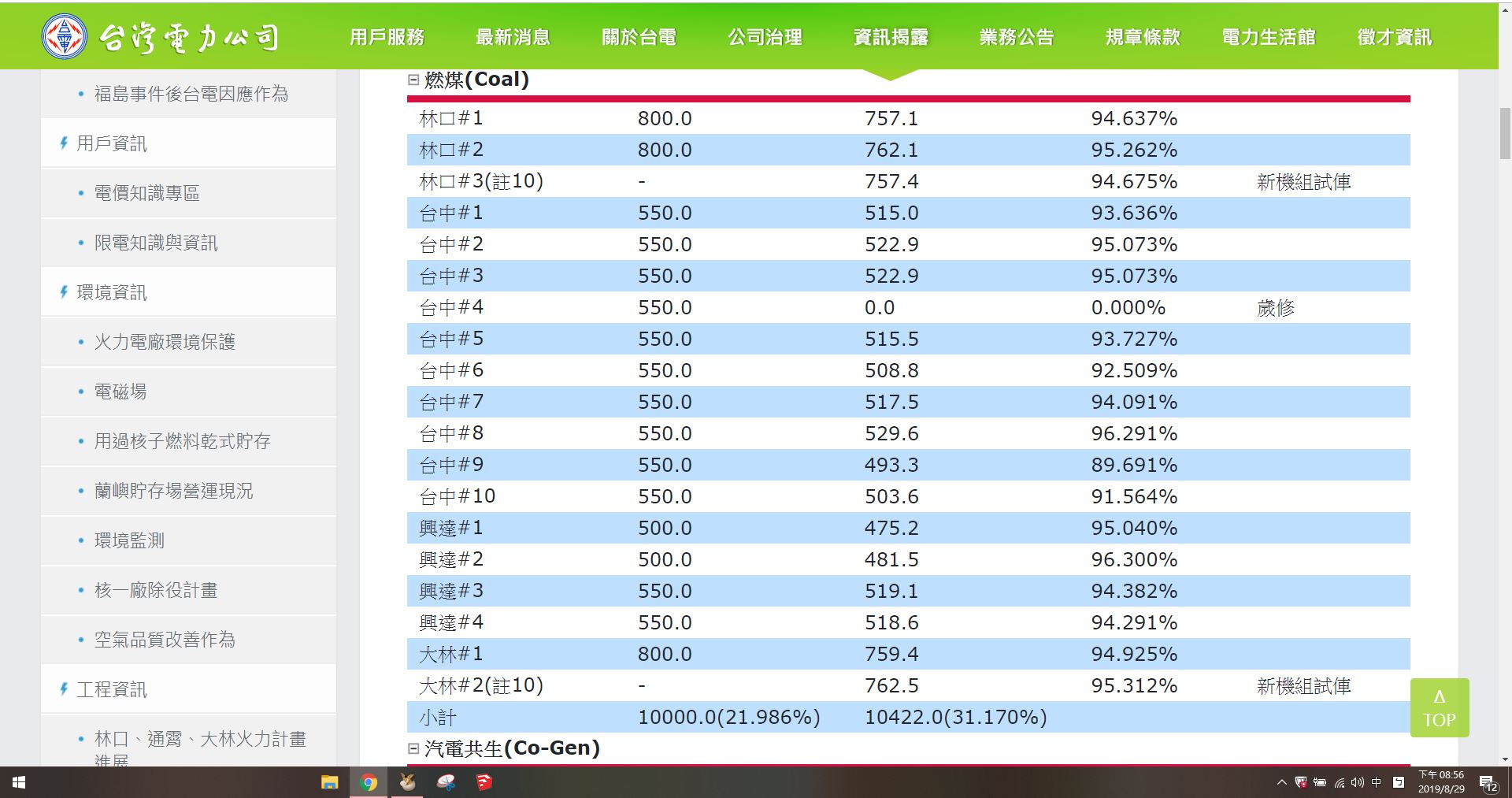Click 新機組試俥 remark in 大林#2 row

point(1304,686)
